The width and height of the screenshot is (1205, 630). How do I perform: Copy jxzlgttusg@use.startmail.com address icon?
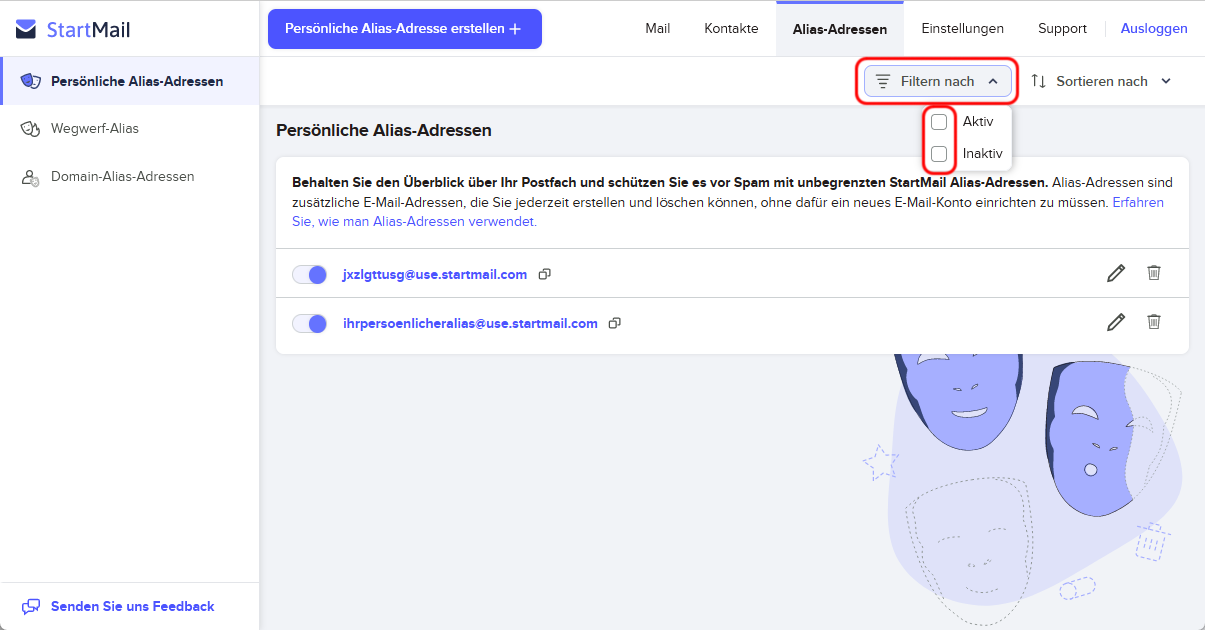tap(545, 274)
